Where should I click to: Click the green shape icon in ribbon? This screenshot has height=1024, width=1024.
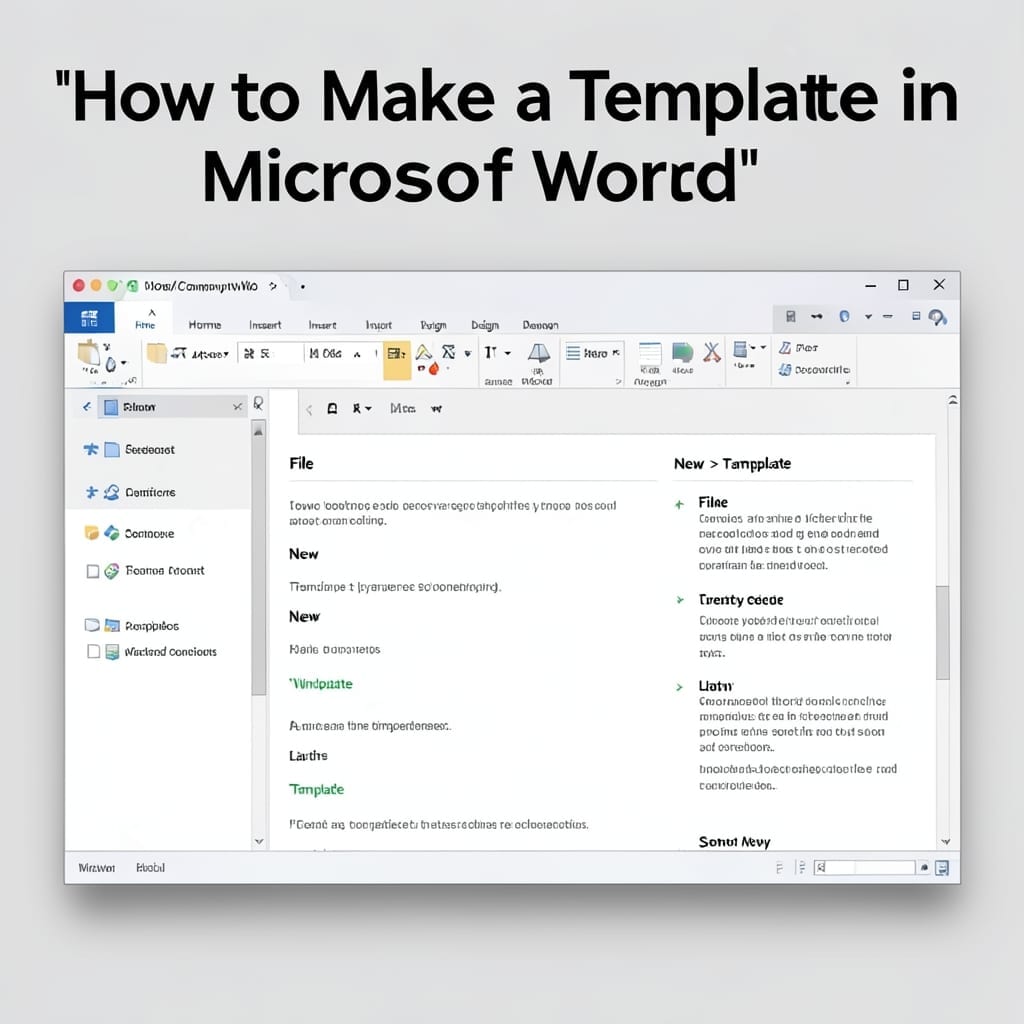pos(682,353)
